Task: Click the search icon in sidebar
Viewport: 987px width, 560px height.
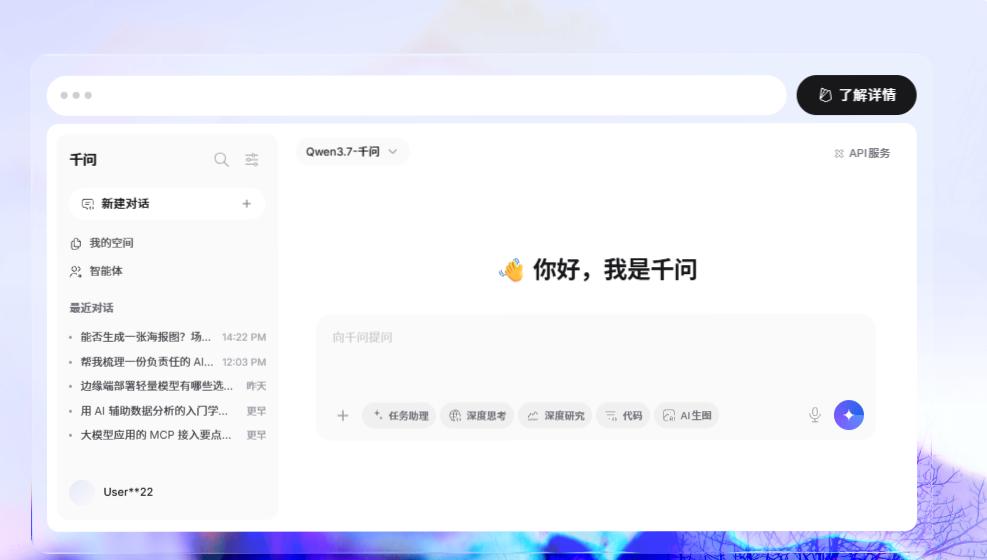Action: 221,160
